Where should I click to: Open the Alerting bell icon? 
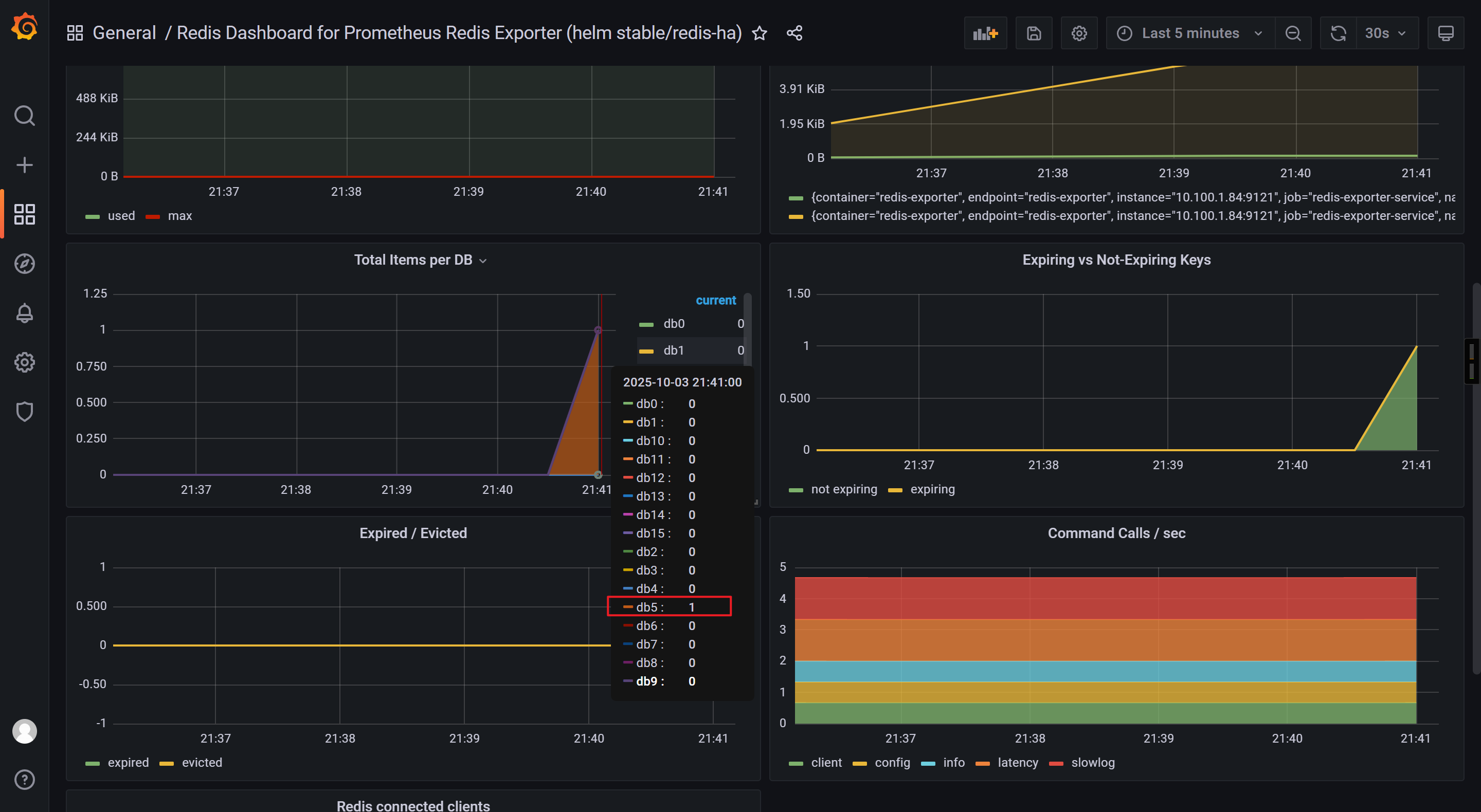24,312
